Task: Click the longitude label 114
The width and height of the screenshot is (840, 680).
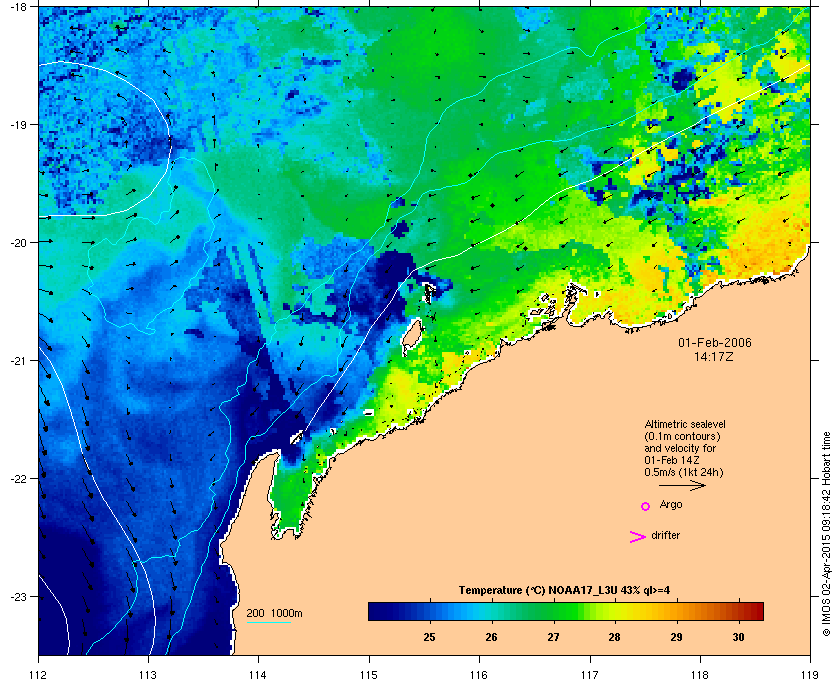Action: 258,675
